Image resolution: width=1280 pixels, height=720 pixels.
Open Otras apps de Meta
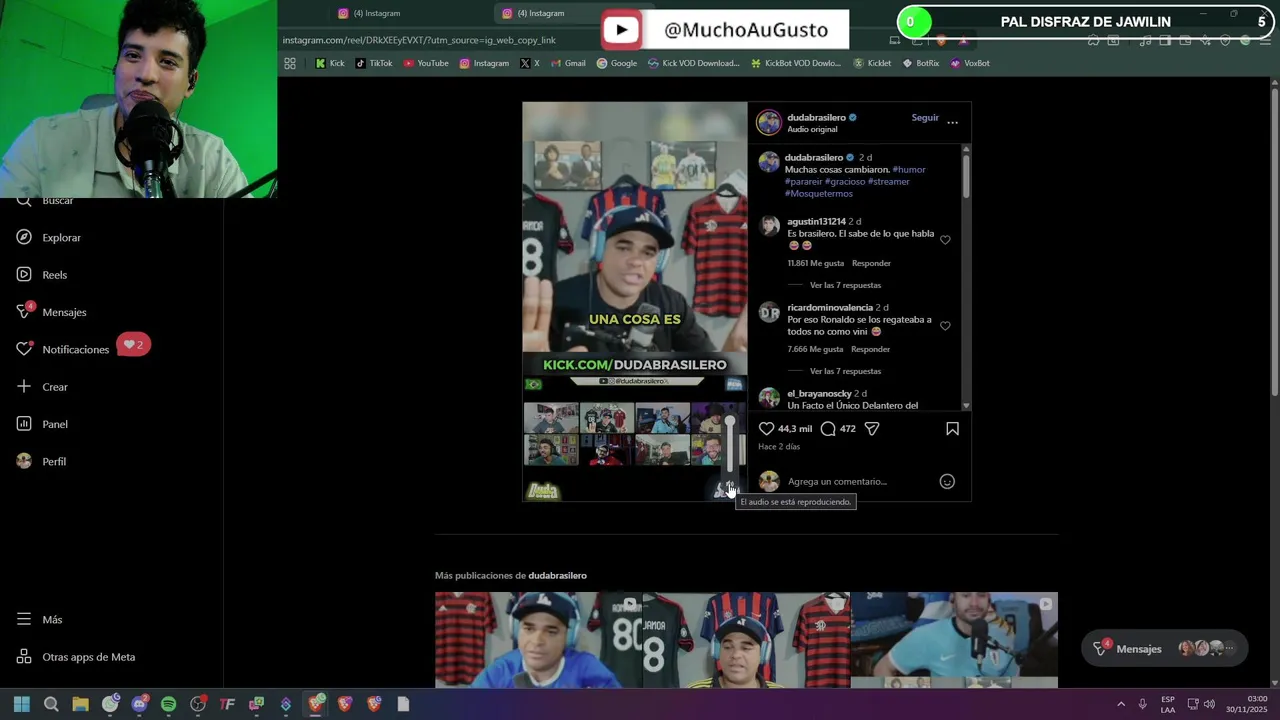(76, 657)
